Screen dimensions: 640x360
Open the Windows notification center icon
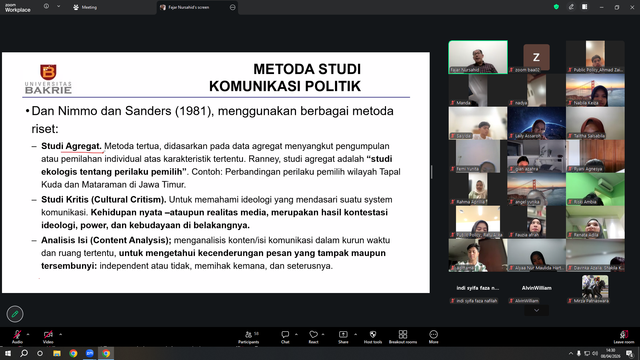pyautogui.click(x=630, y=353)
